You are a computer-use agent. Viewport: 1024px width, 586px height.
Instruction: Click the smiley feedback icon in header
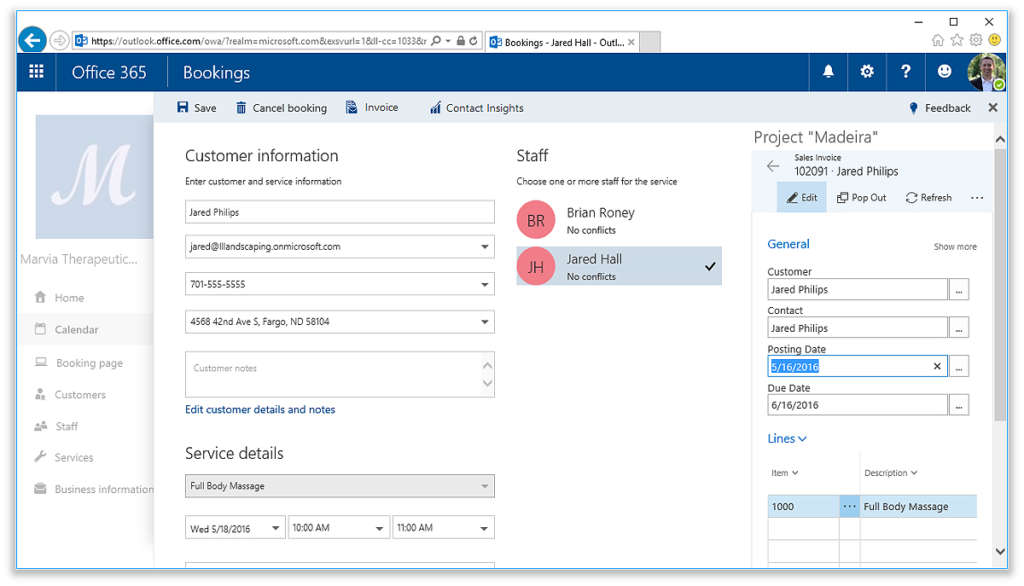(944, 72)
